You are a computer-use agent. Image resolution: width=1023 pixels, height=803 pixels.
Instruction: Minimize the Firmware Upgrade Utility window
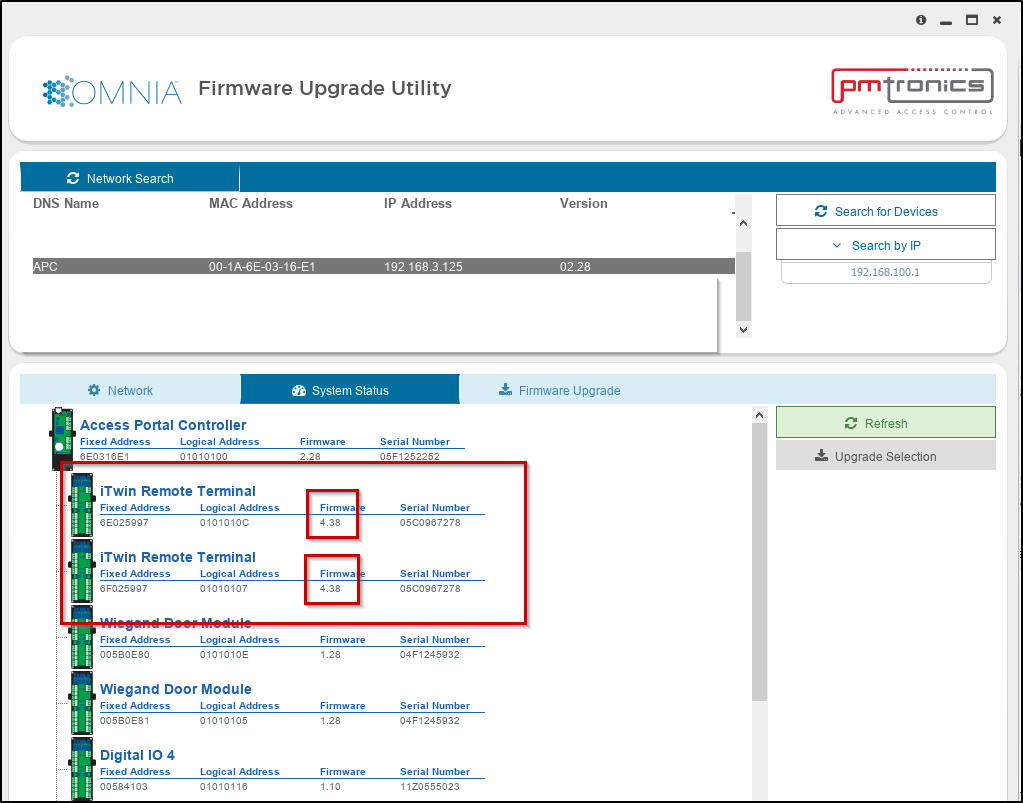tap(945, 21)
